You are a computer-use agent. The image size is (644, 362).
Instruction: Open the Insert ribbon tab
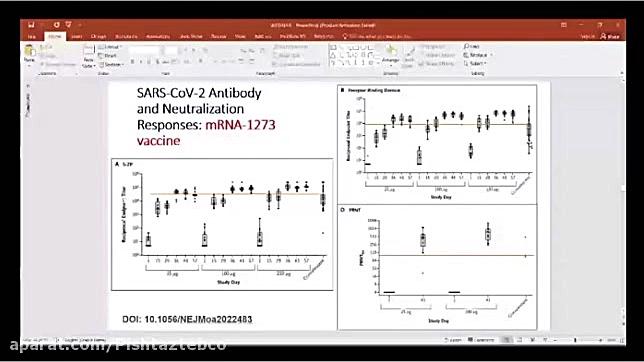76,37
